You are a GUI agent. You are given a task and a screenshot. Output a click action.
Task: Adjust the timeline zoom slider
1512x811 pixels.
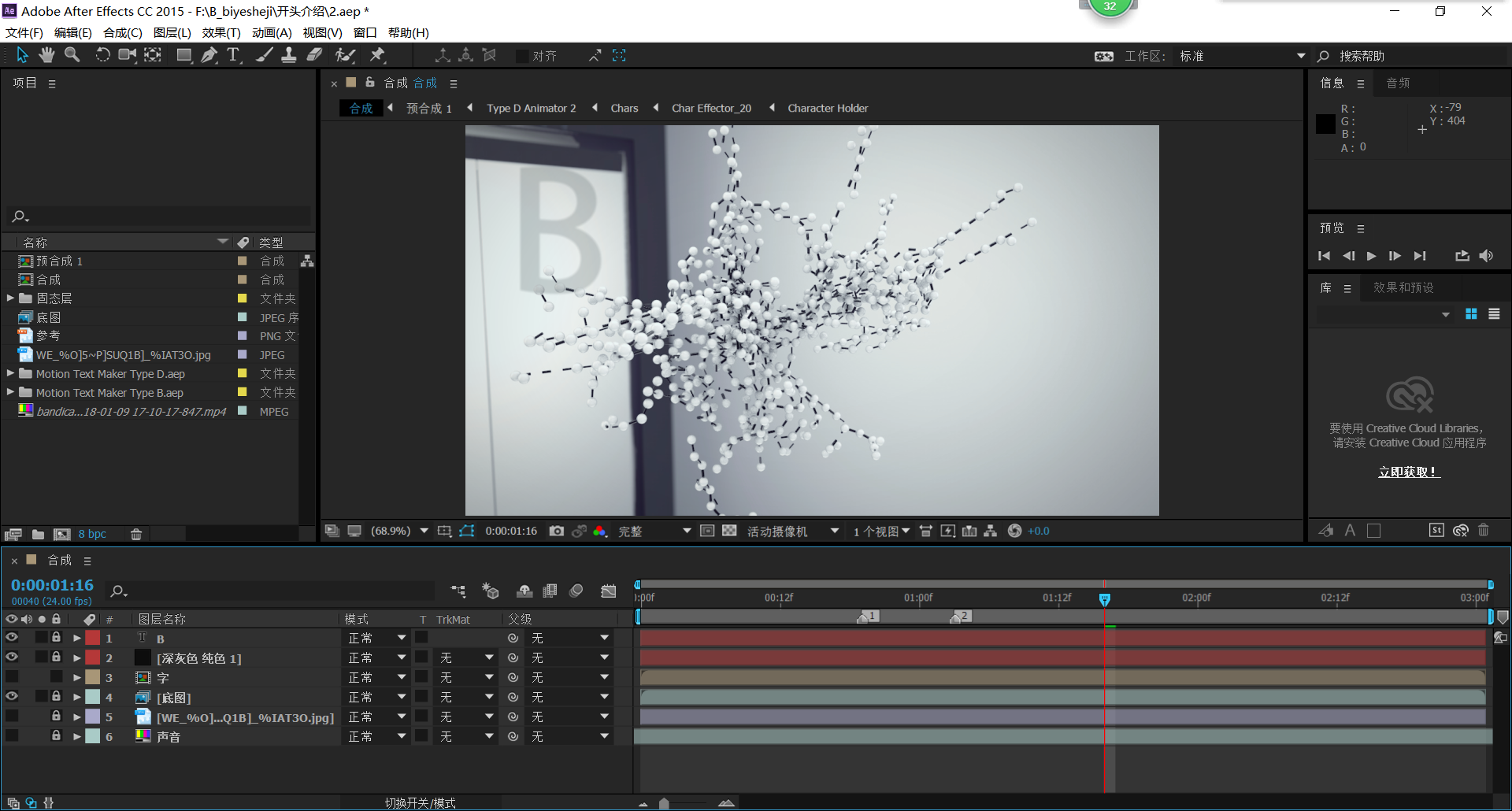click(x=664, y=804)
